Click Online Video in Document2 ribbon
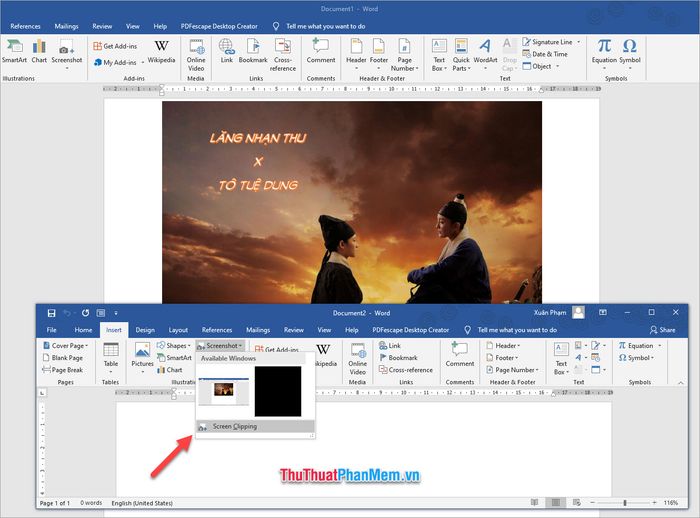Viewport: 700px width, 518px height. 358,360
